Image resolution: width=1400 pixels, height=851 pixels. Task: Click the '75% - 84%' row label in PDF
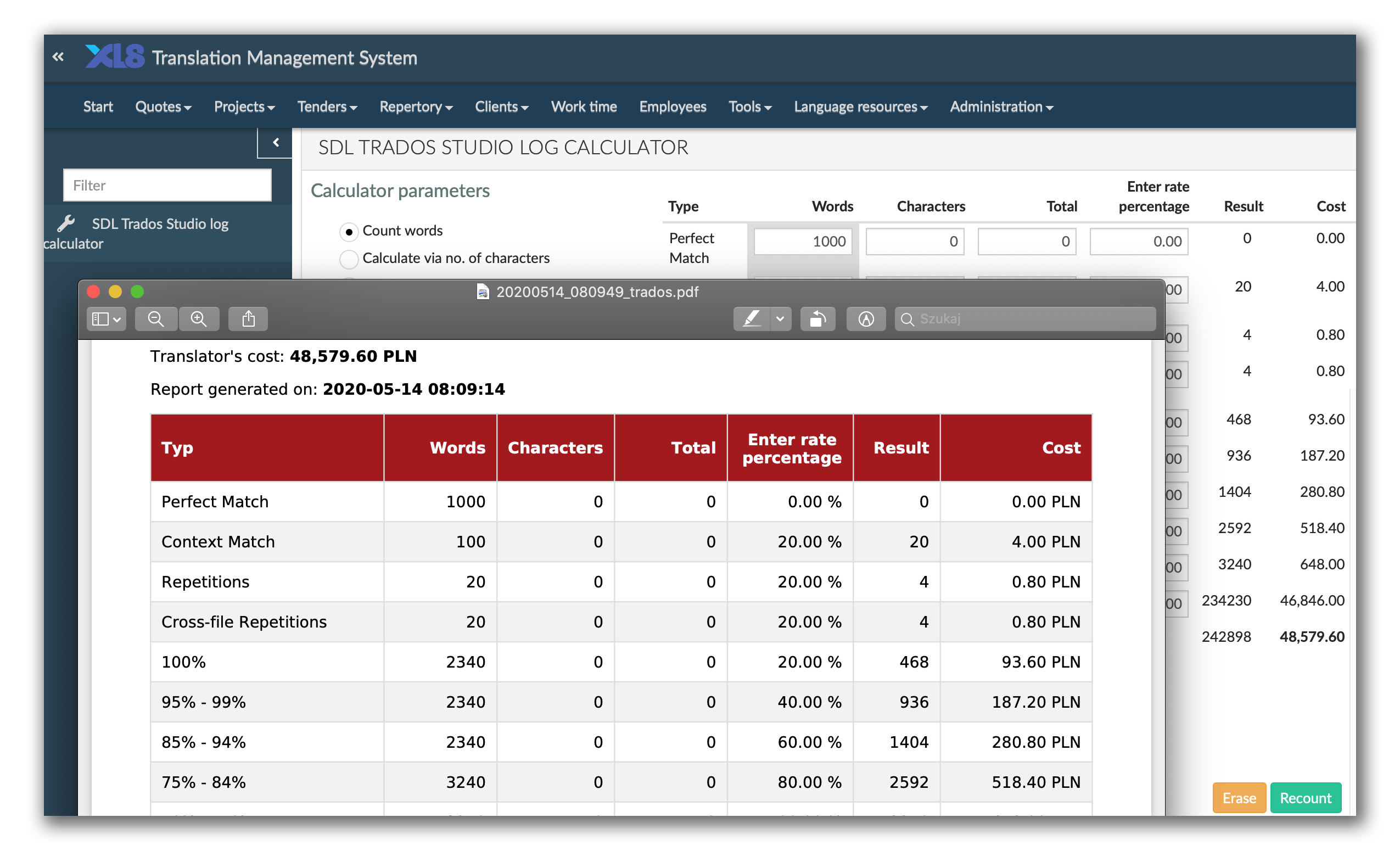pyautogui.click(x=203, y=783)
